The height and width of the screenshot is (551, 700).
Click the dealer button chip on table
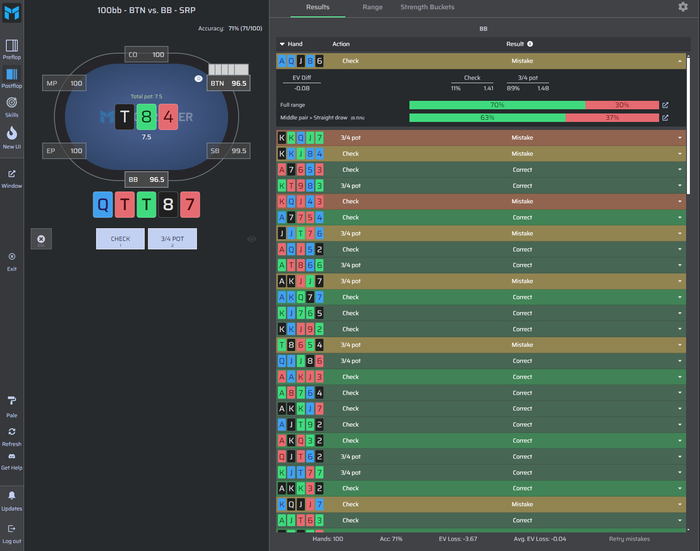pyautogui.click(x=199, y=79)
